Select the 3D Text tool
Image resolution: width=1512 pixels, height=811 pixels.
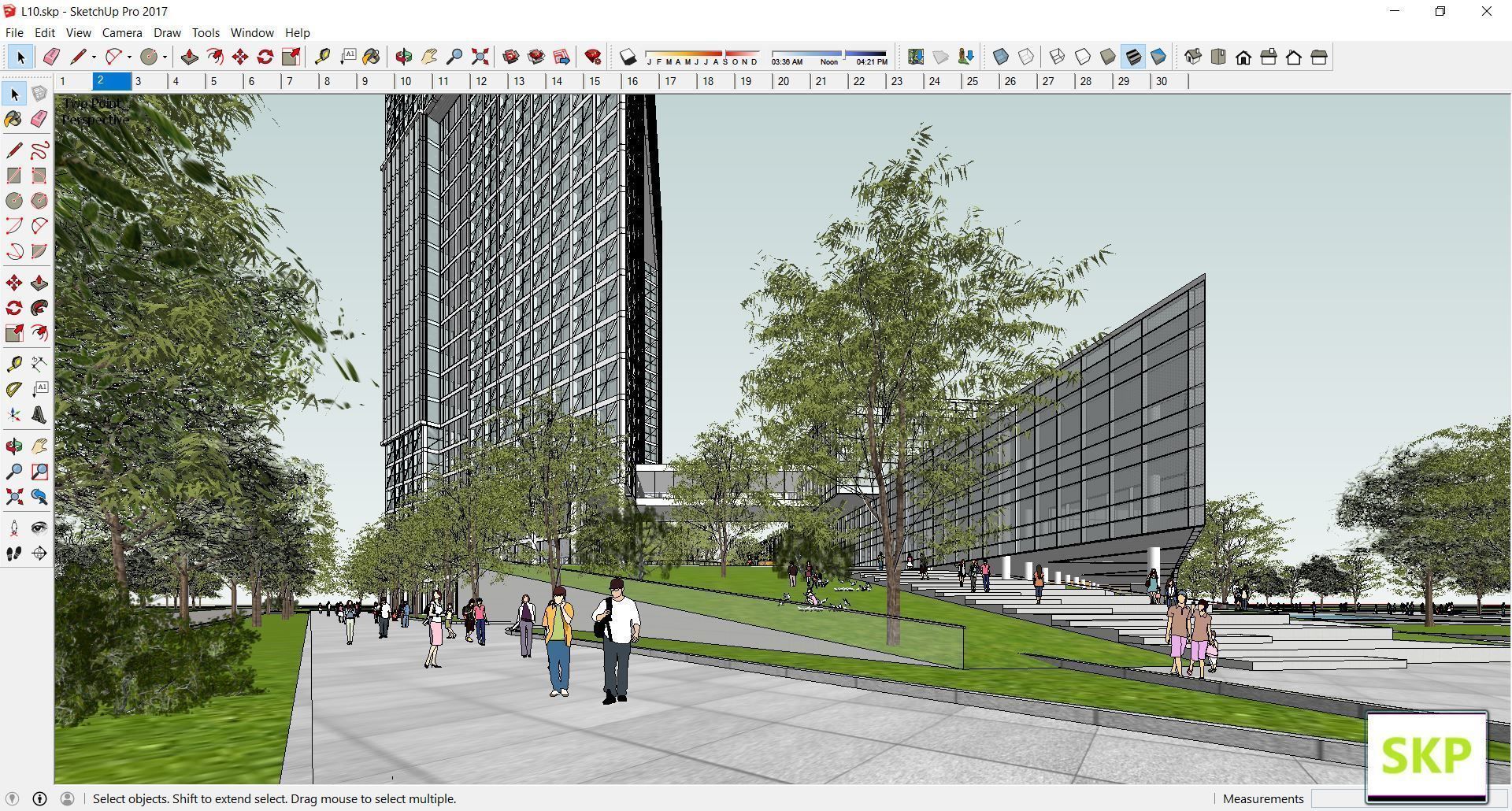coord(39,415)
